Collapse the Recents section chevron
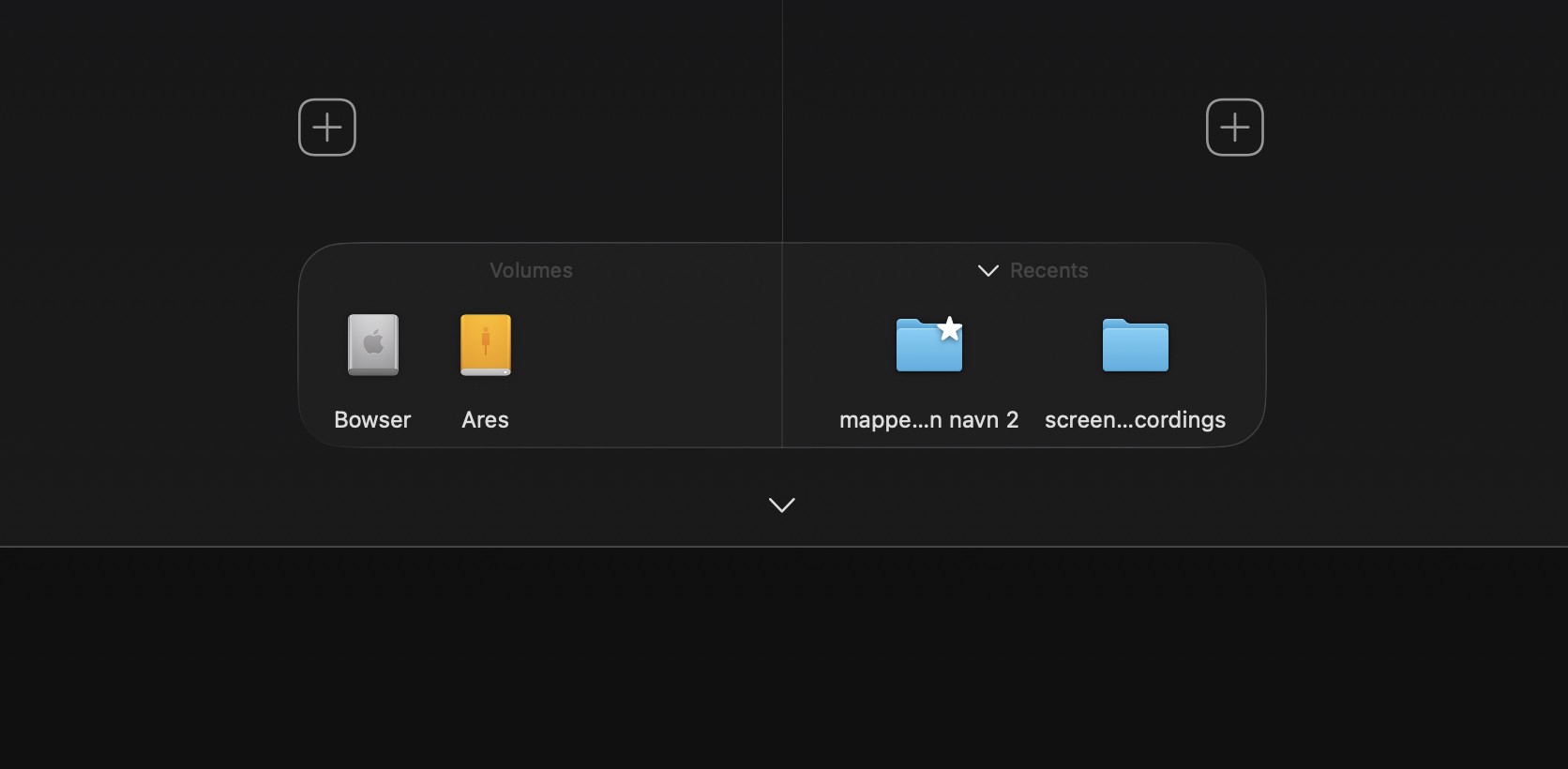Screen dimensions: 1568x769 point(988,271)
